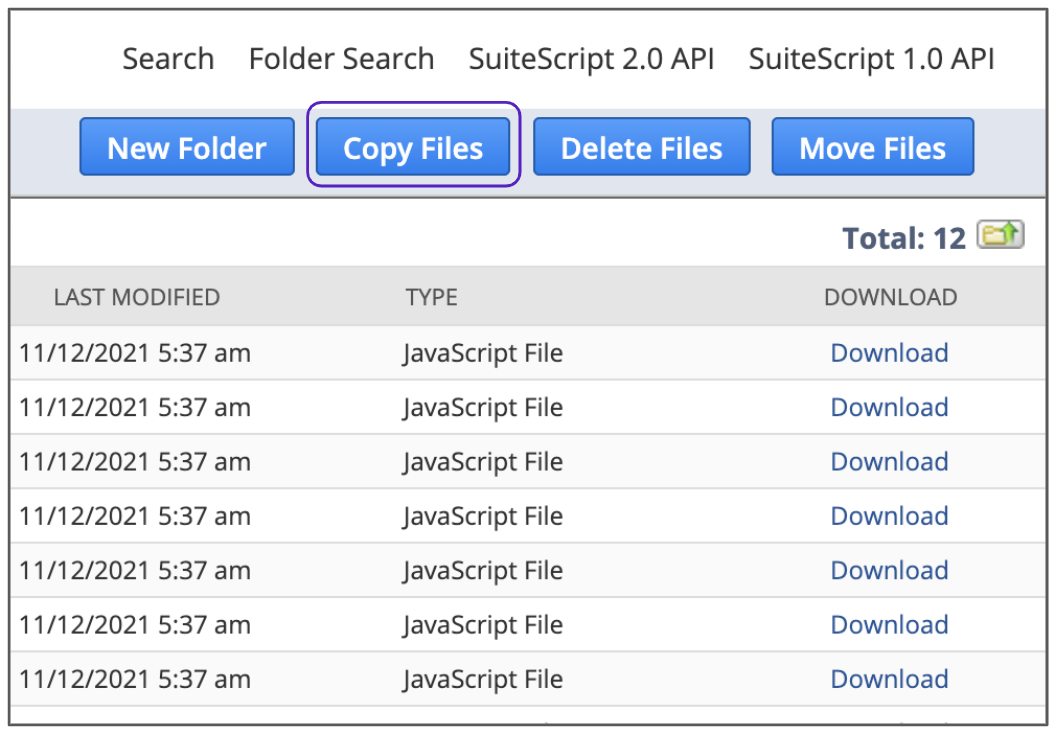Open Folder Search from the top navigation
Image resolution: width=1060 pixels, height=734 pixels.
pyautogui.click(x=341, y=59)
